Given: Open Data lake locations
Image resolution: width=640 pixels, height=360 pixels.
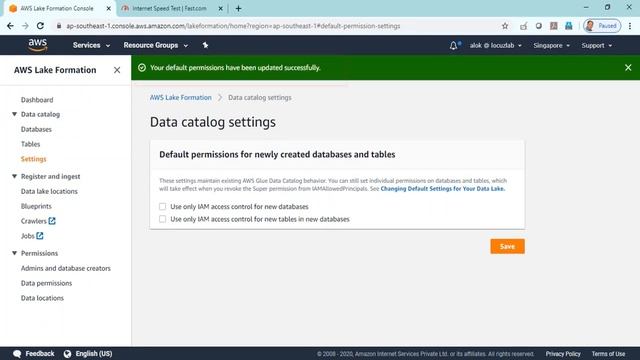Looking at the screenshot, I should [49, 191].
